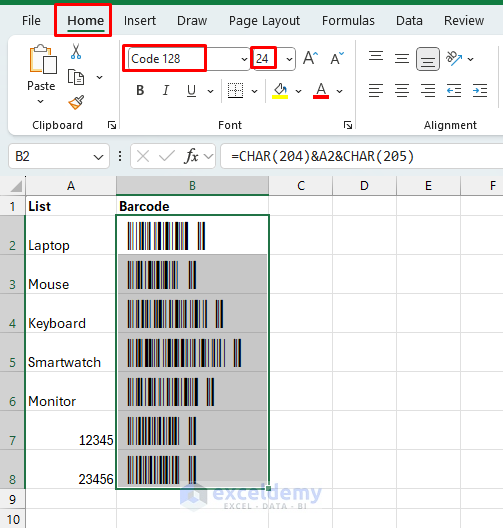Expand the Borders dropdown arrow
This screenshot has height=528, width=503.
click(255, 91)
